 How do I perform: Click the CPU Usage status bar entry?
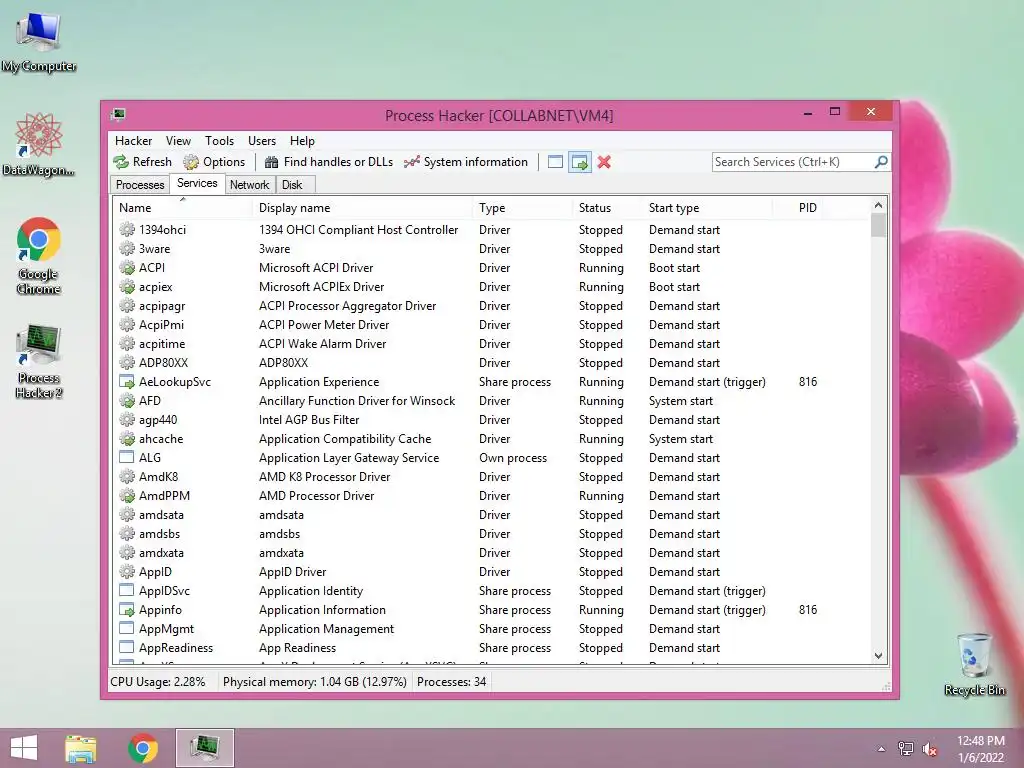pyautogui.click(x=157, y=681)
